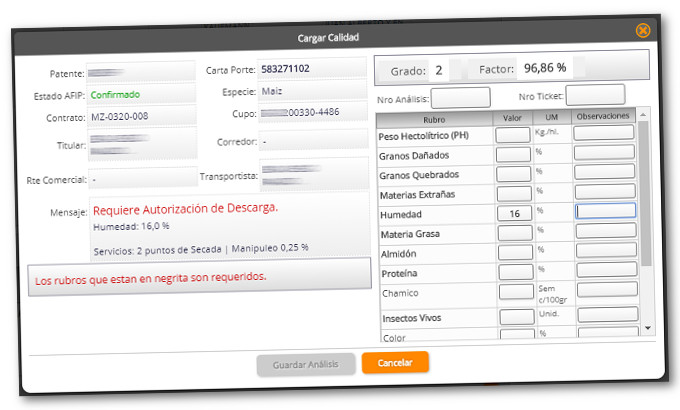Viewport: 680px width, 410px height.
Task: Click the Proteína observaciones field
Action: (x=605, y=270)
